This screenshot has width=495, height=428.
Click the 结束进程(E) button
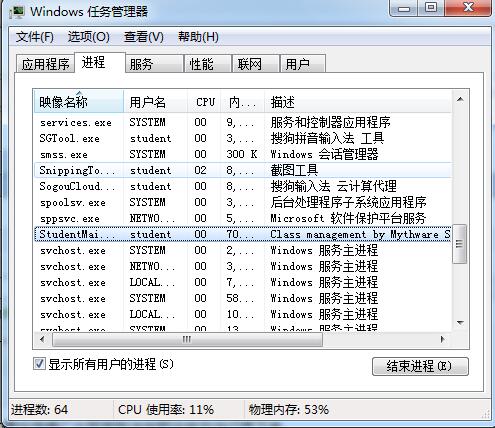coord(420,366)
